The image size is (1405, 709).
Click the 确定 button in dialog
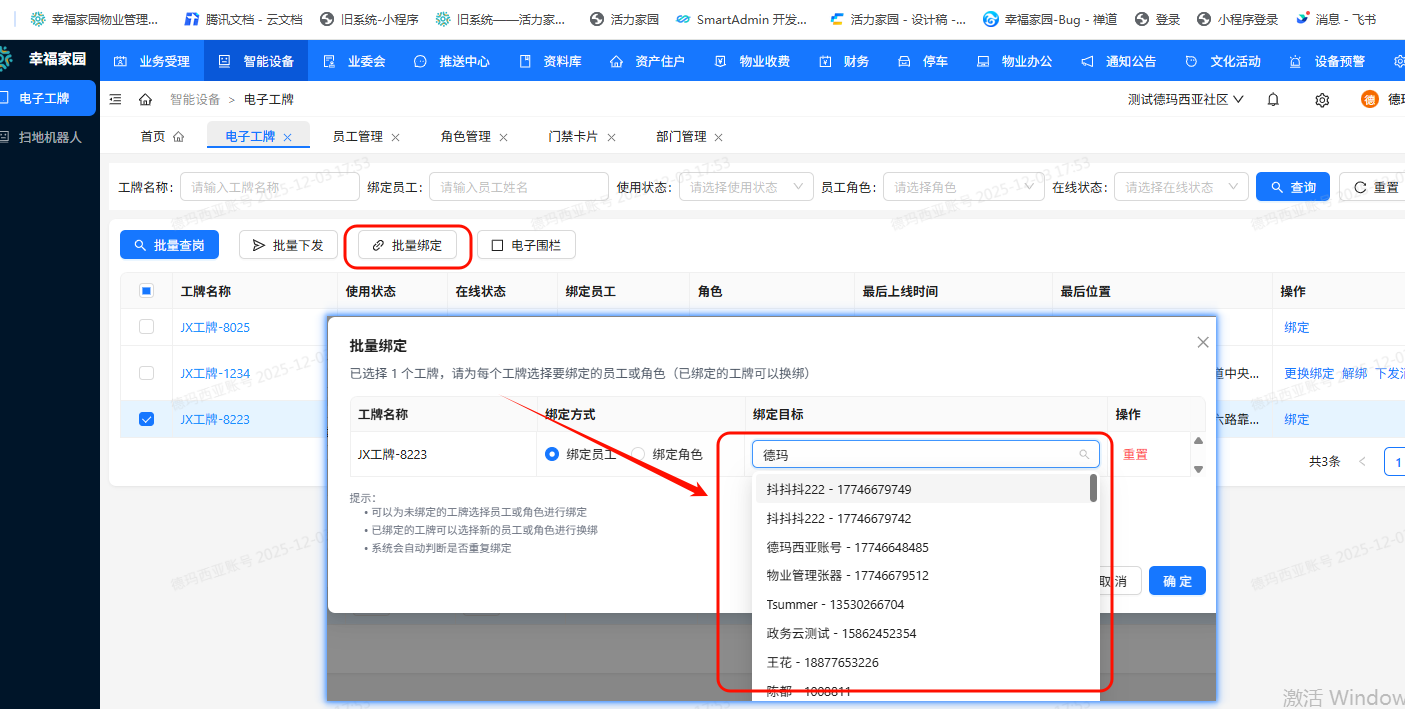coord(1177,581)
